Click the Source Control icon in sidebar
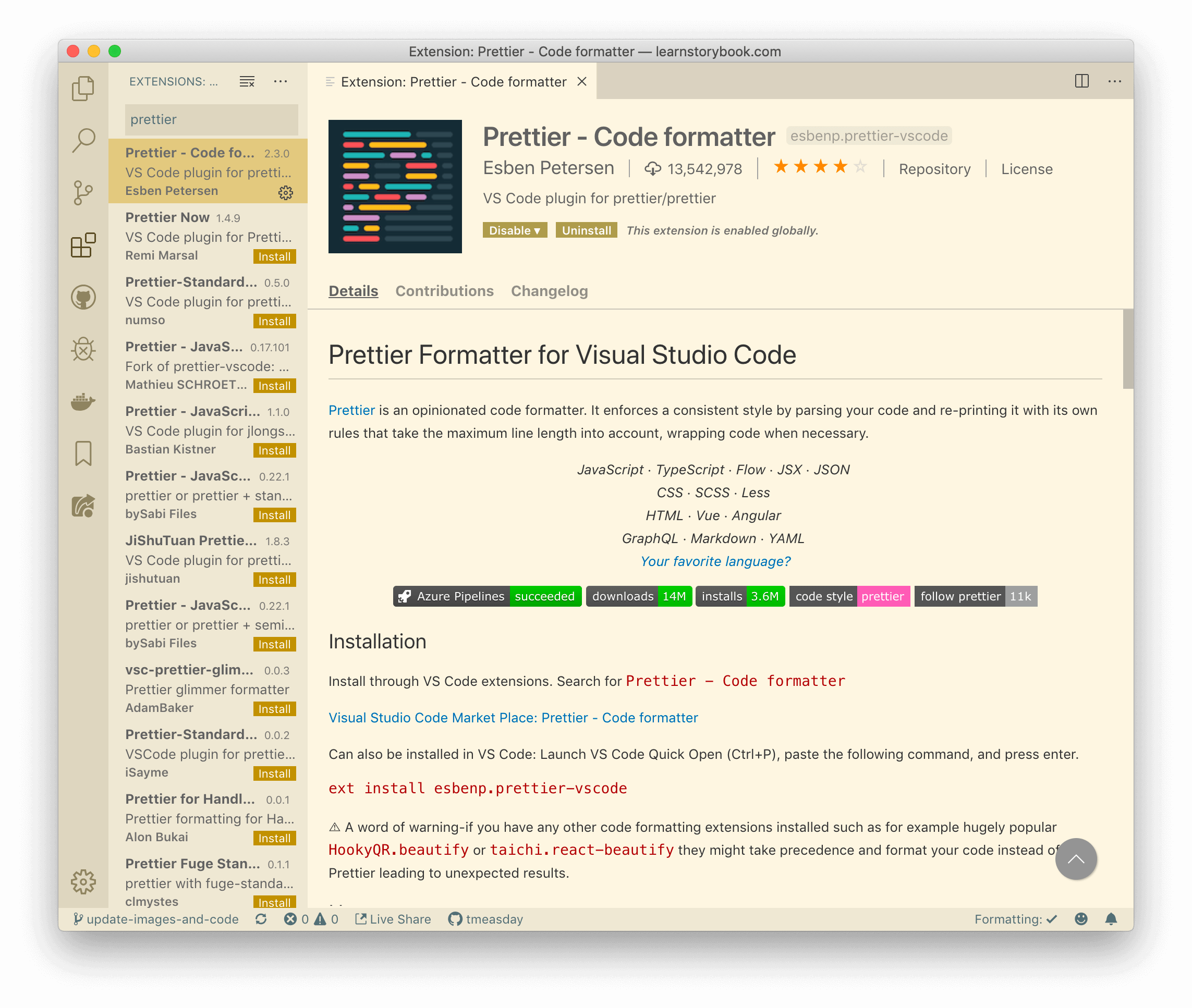Viewport: 1192px width, 1008px height. tap(83, 192)
